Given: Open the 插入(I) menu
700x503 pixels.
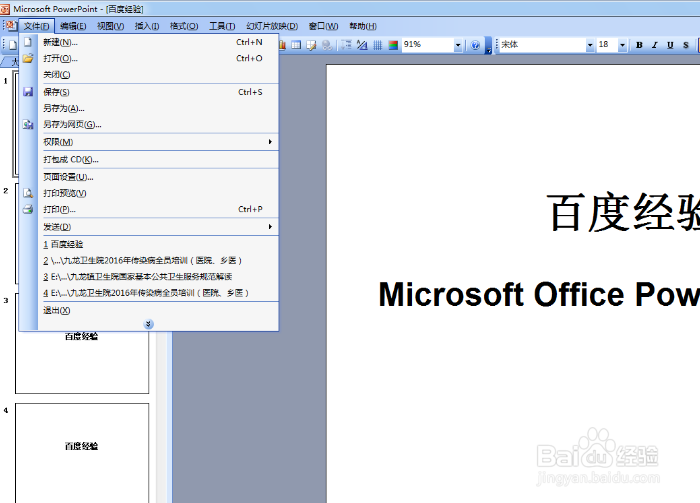Looking at the screenshot, I should (x=147, y=26).
